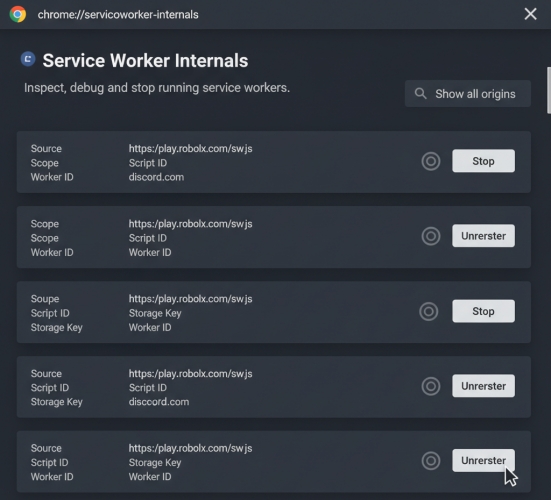Select the circular icon in the Scope, Scope card
The width and height of the screenshot is (551, 500).
click(x=431, y=236)
